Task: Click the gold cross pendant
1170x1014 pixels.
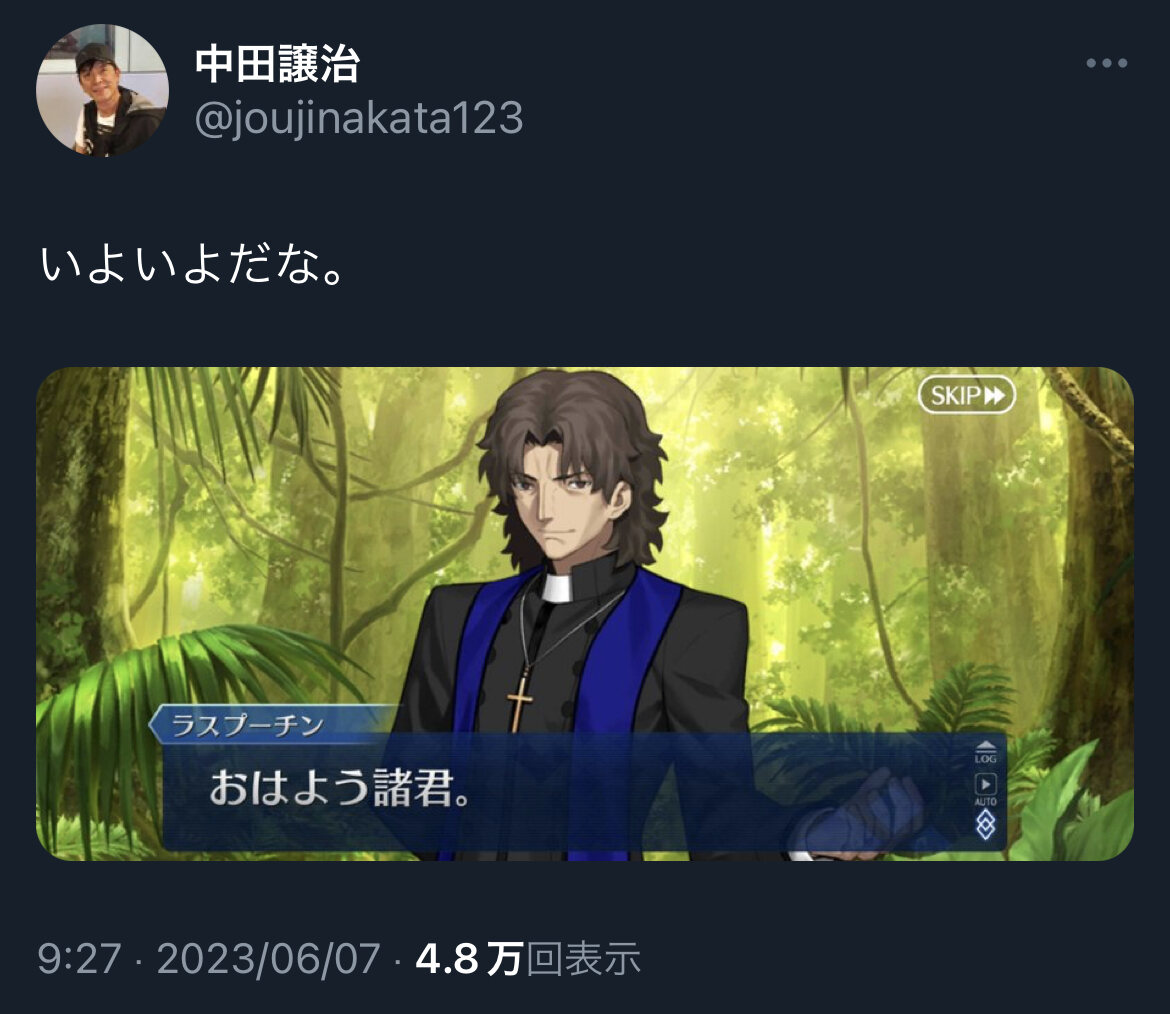Action: 520,701
